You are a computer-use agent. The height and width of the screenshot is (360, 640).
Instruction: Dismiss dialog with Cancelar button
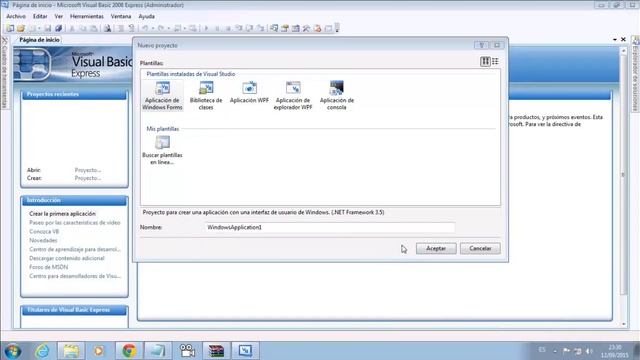click(x=480, y=248)
